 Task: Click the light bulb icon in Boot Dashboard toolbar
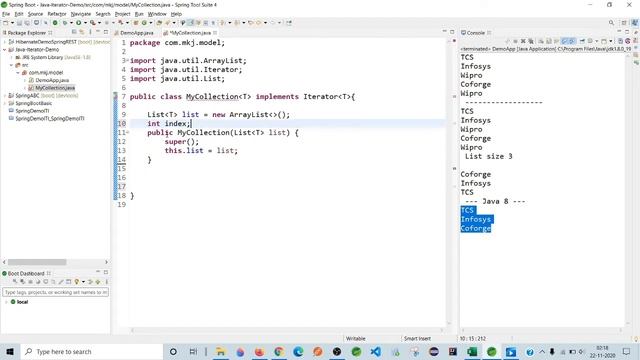[76, 282]
